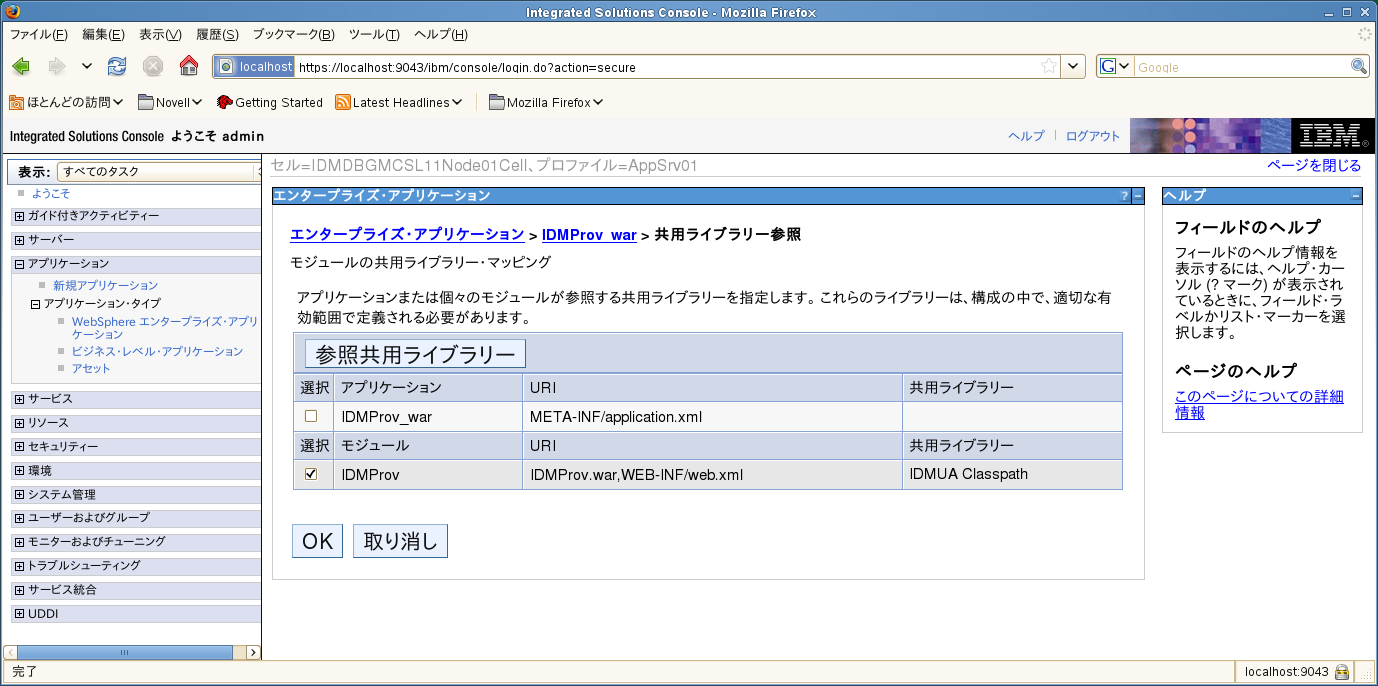
Task: Open the ビジネス・レベル・アプリケーション link
Action: pyautogui.click(x=157, y=352)
